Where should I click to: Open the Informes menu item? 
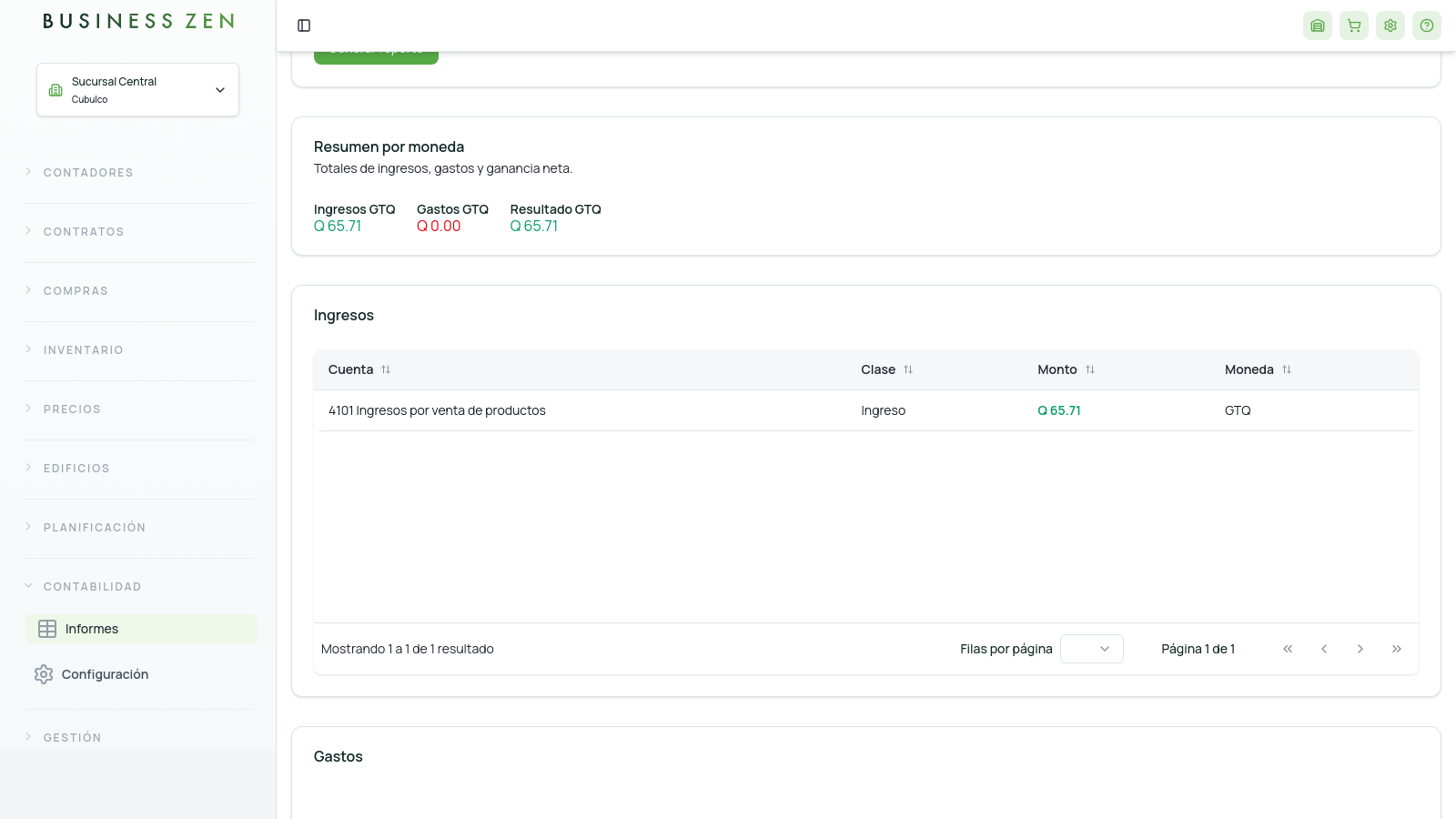(x=141, y=629)
